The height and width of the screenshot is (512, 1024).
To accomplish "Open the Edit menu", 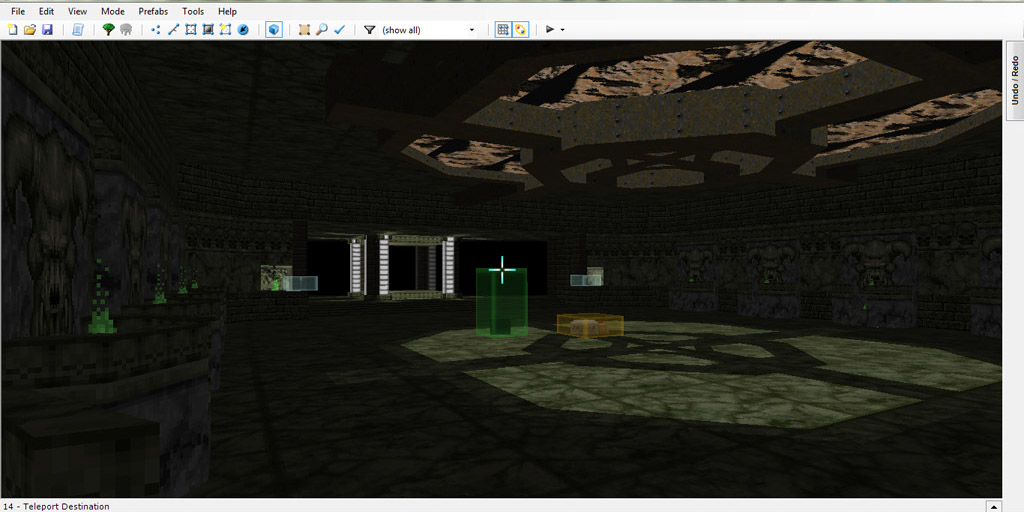I will pyautogui.click(x=46, y=11).
